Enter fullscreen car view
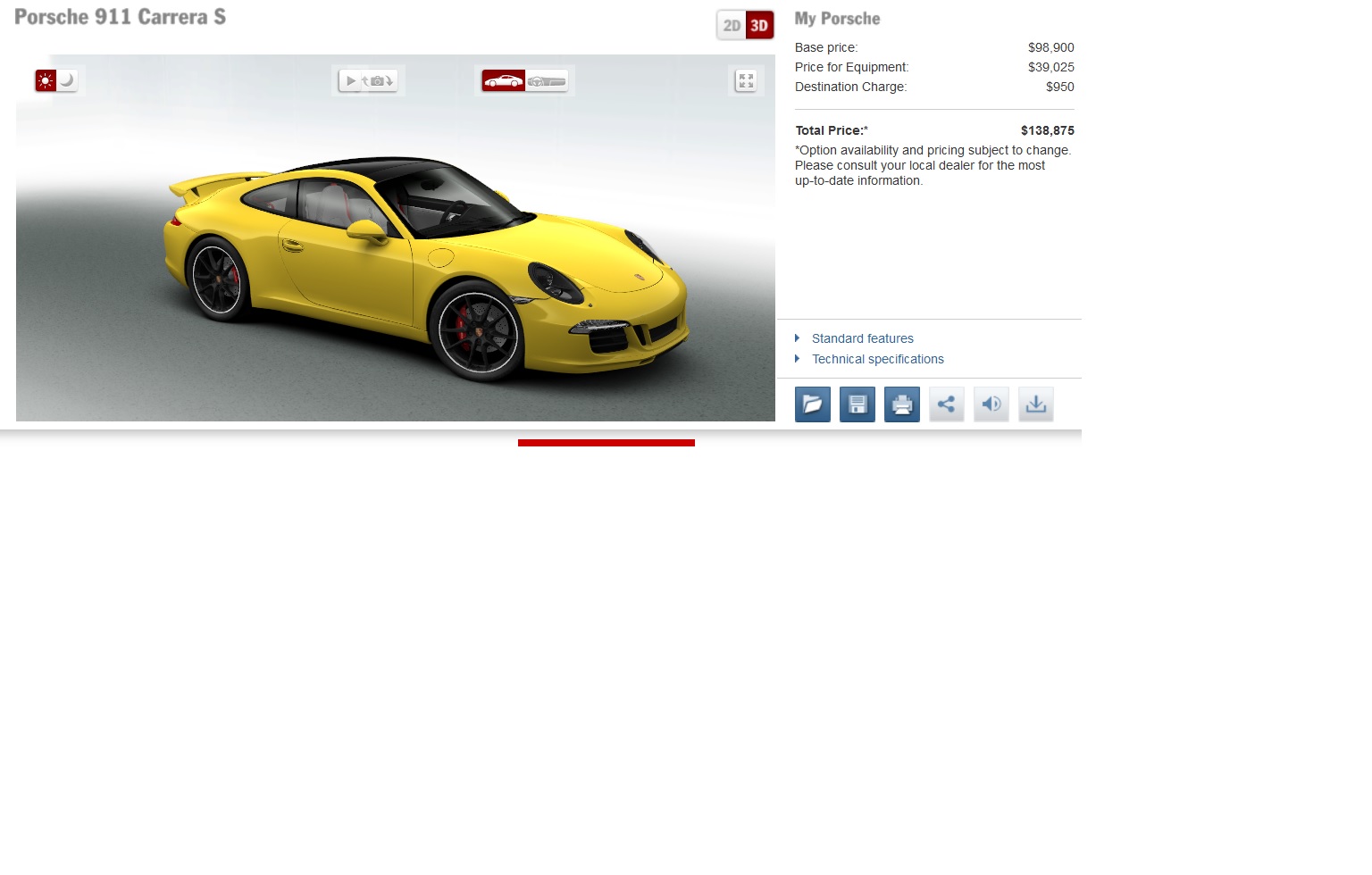1372x875 pixels. [x=746, y=81]
